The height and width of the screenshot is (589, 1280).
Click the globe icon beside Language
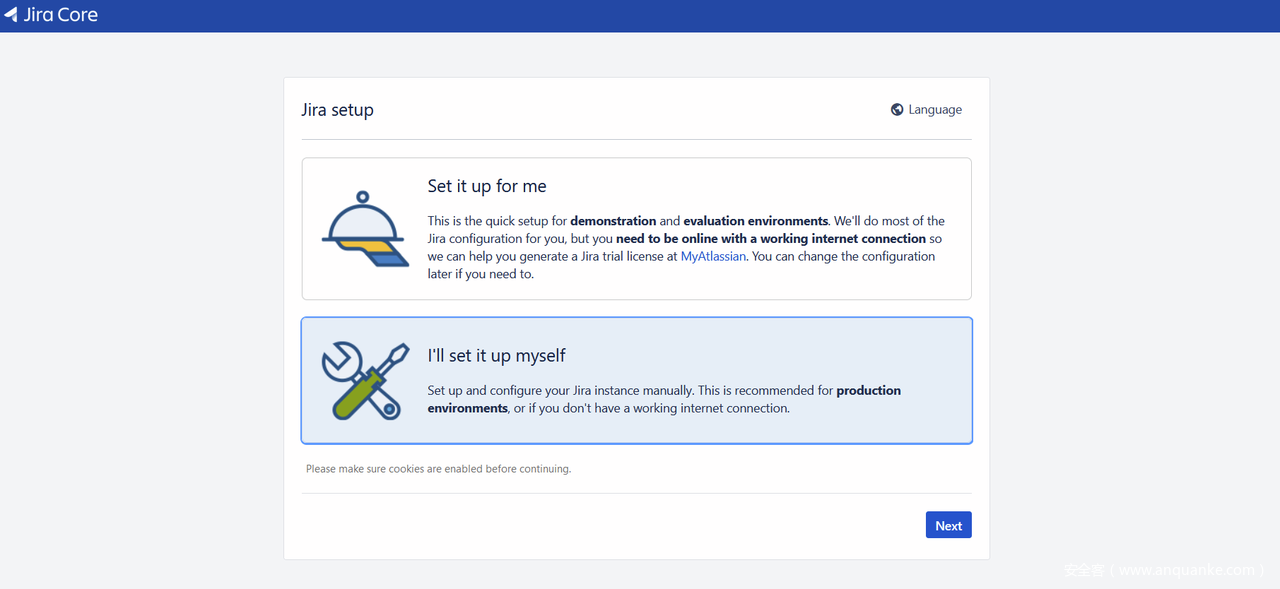[x=897, y=110]
